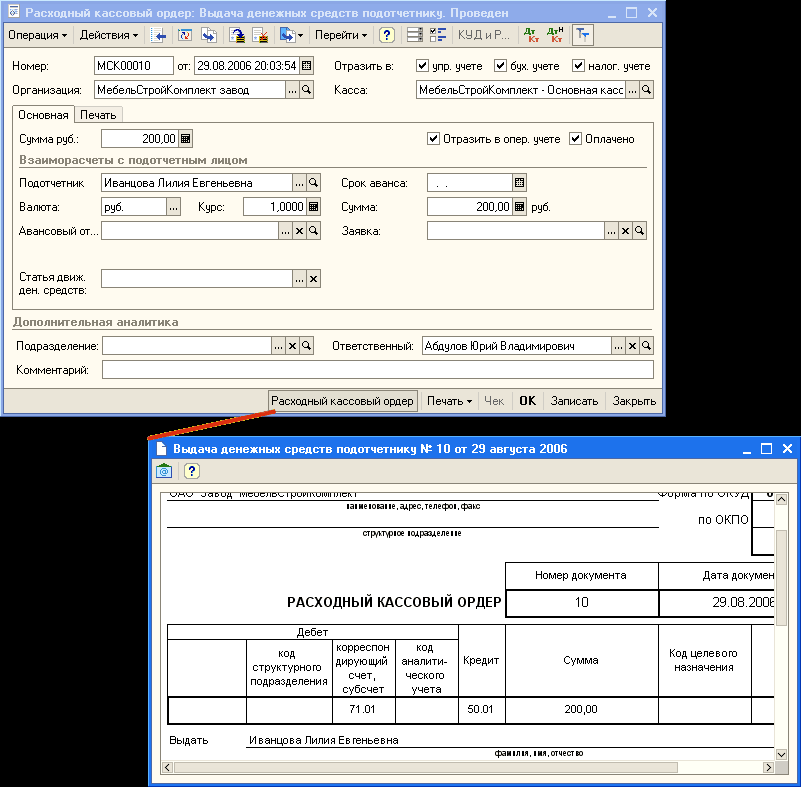Click Ответственный ellipsis select button

coord(618,346)
